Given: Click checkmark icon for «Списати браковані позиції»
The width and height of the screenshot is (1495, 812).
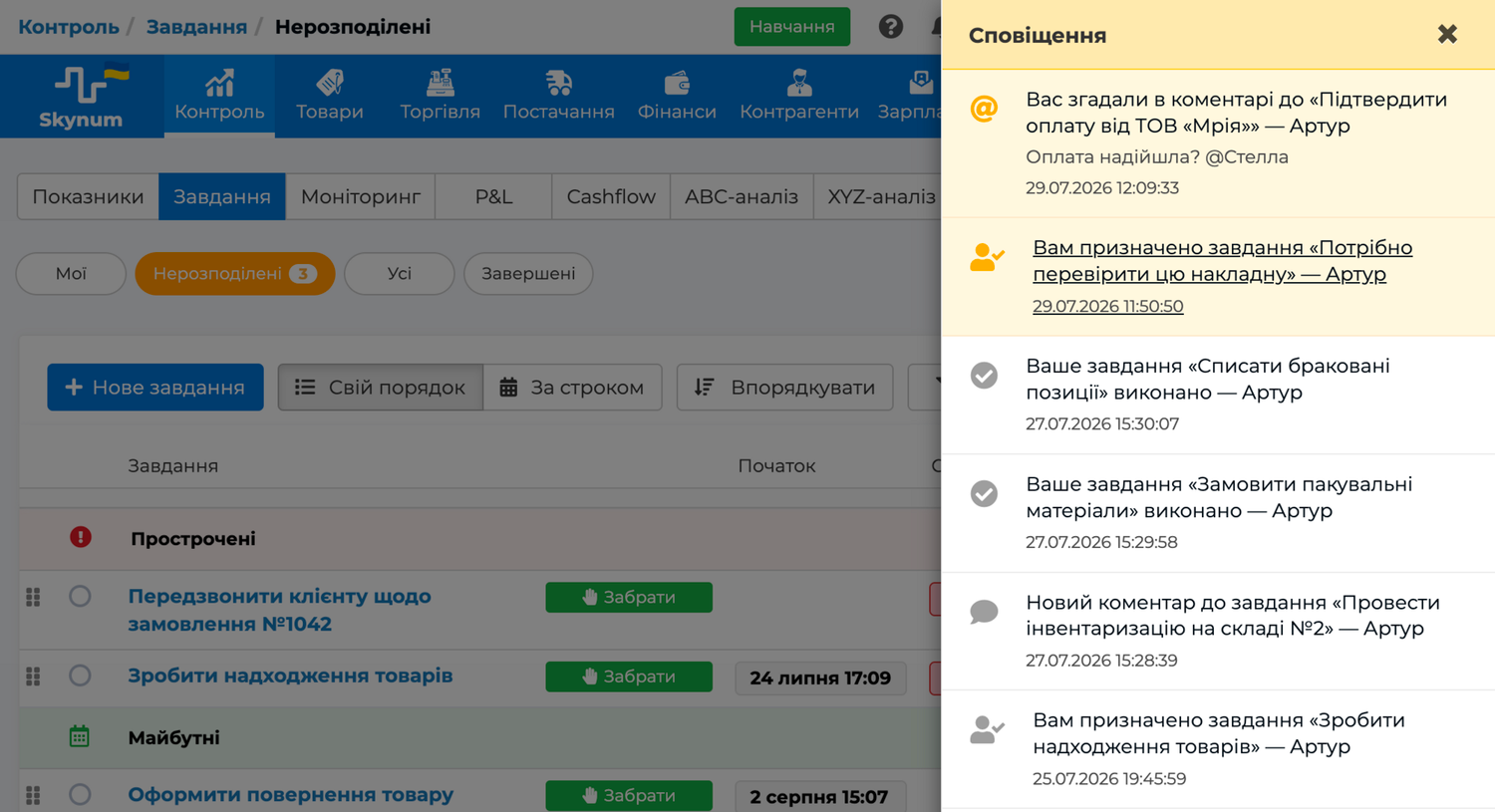Looking at the screenshot, I should 984,375.
